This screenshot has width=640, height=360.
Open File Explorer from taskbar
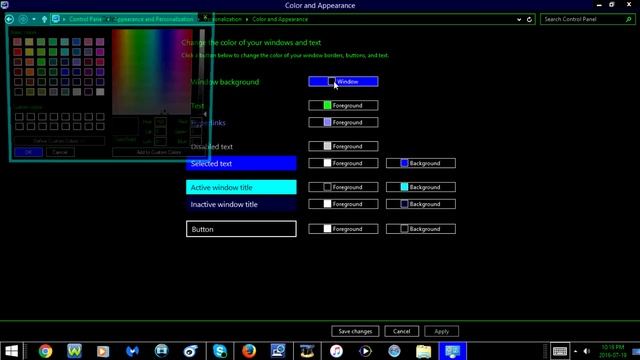tap(423, 351)
